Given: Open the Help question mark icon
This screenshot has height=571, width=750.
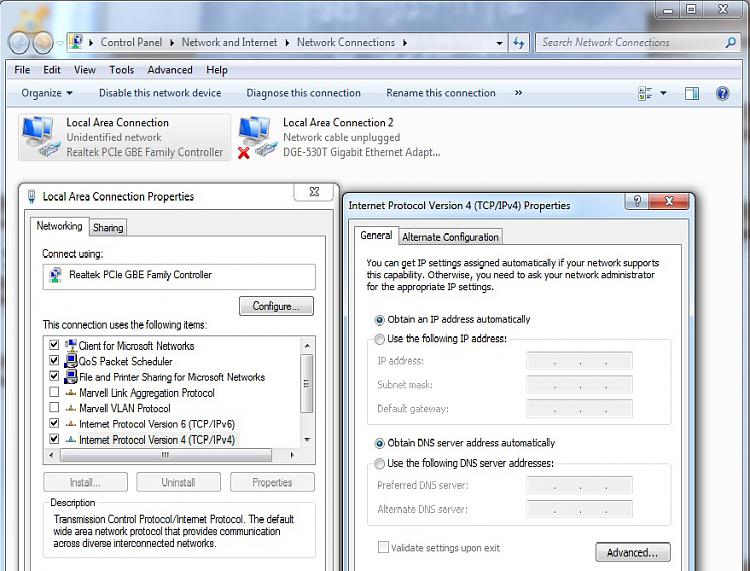Looking at the screenshot, I should point(723,93).
